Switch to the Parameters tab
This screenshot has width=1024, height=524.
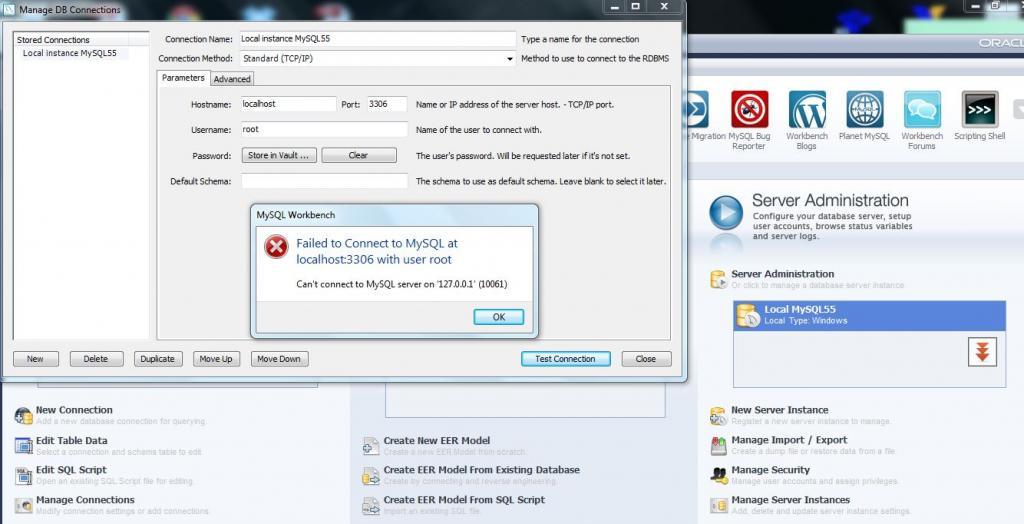[x=184, y=78]
